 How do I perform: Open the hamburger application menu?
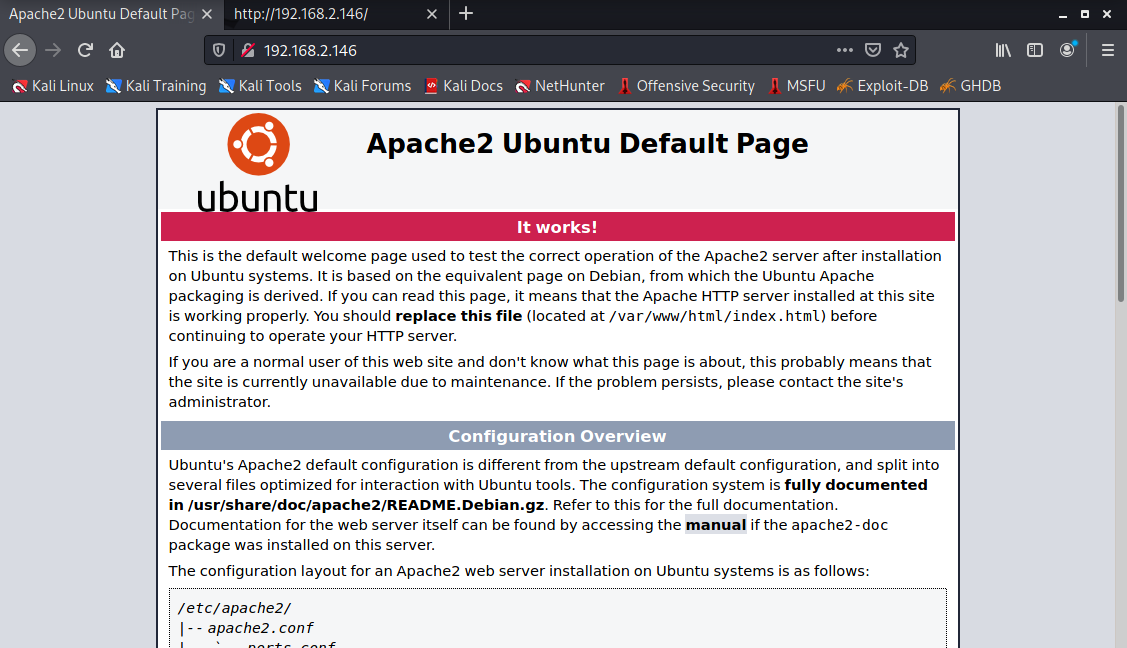click(x=1108, y=50)
